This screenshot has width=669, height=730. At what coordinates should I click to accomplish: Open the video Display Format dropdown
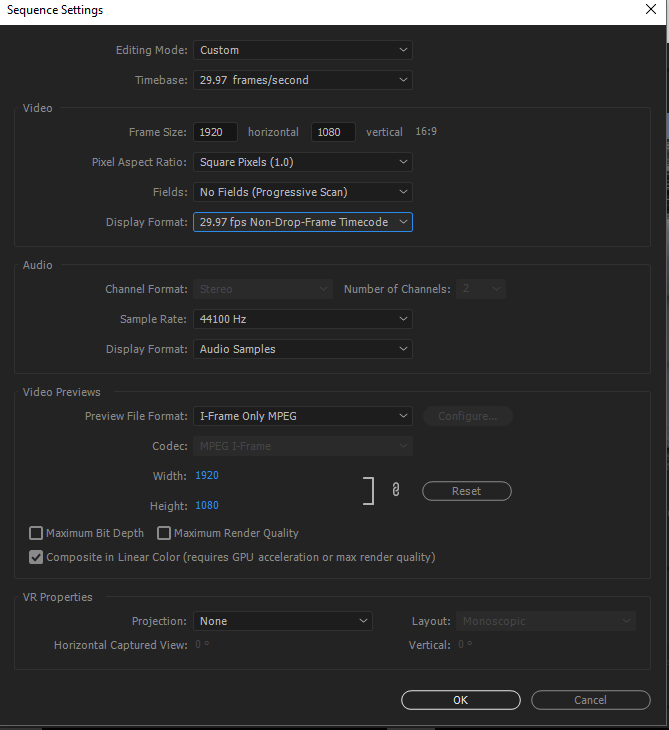click(x=303, y=222)
